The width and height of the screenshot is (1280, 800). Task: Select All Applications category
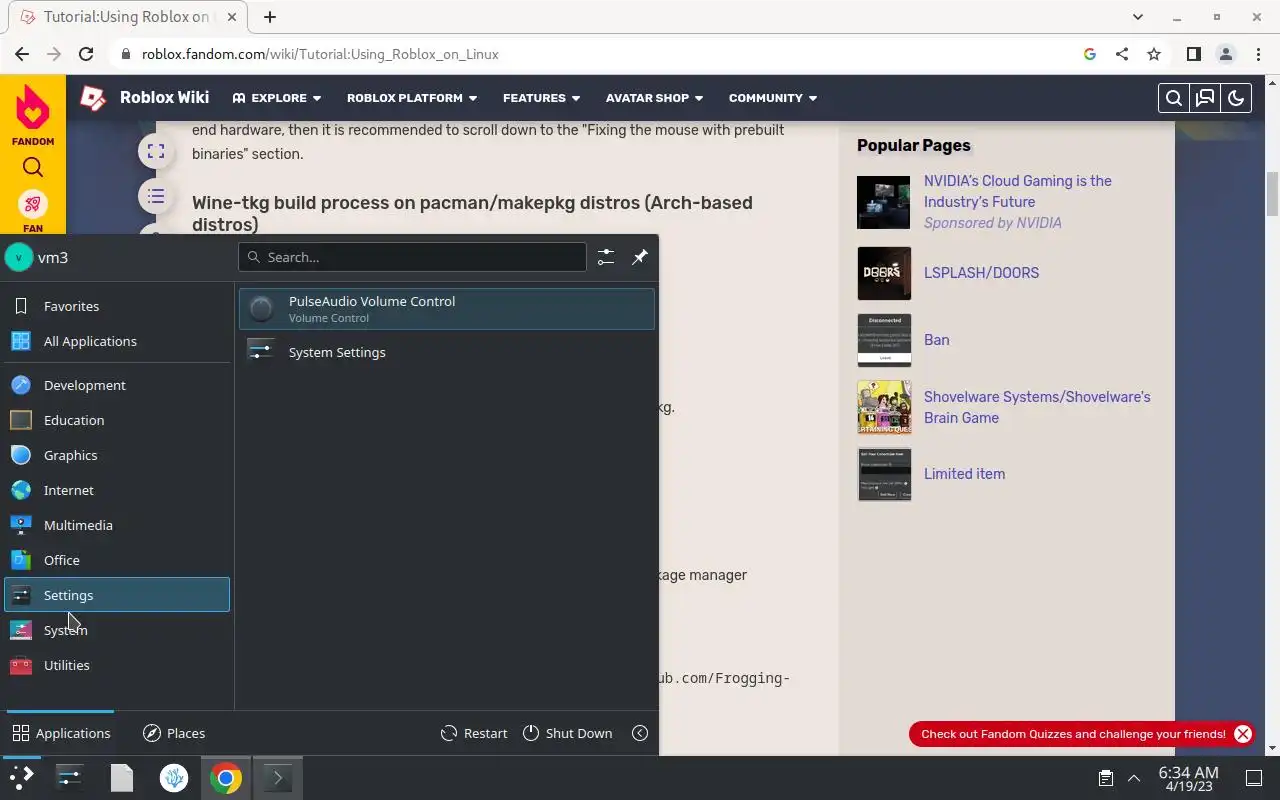point(117,341)
